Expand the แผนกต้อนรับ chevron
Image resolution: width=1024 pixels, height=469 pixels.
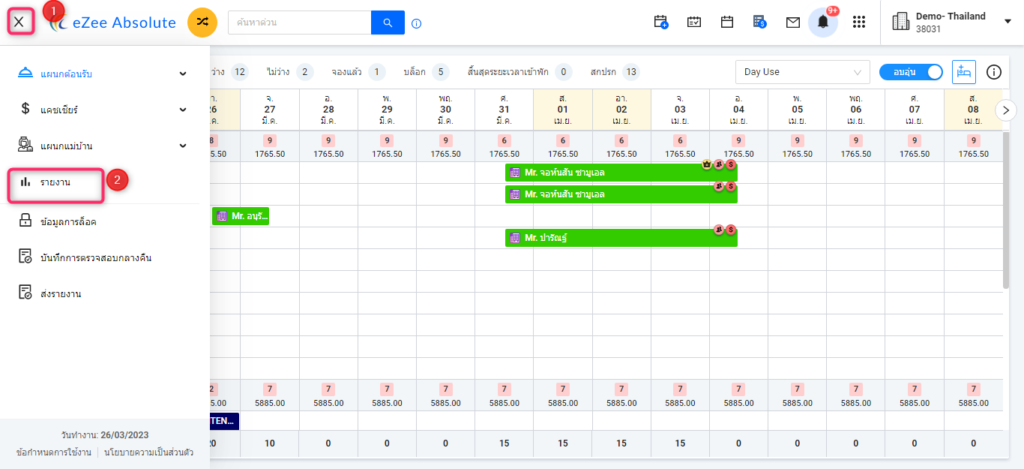(183, 73)
